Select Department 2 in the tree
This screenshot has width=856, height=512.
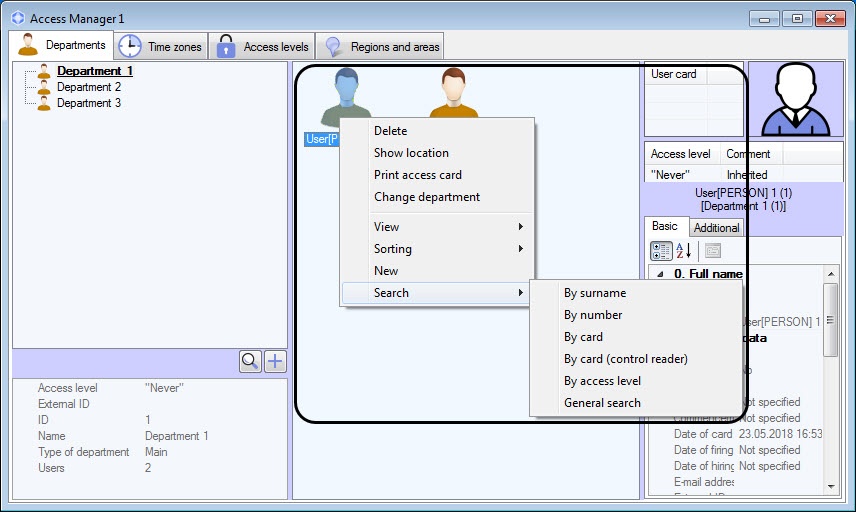89,87
